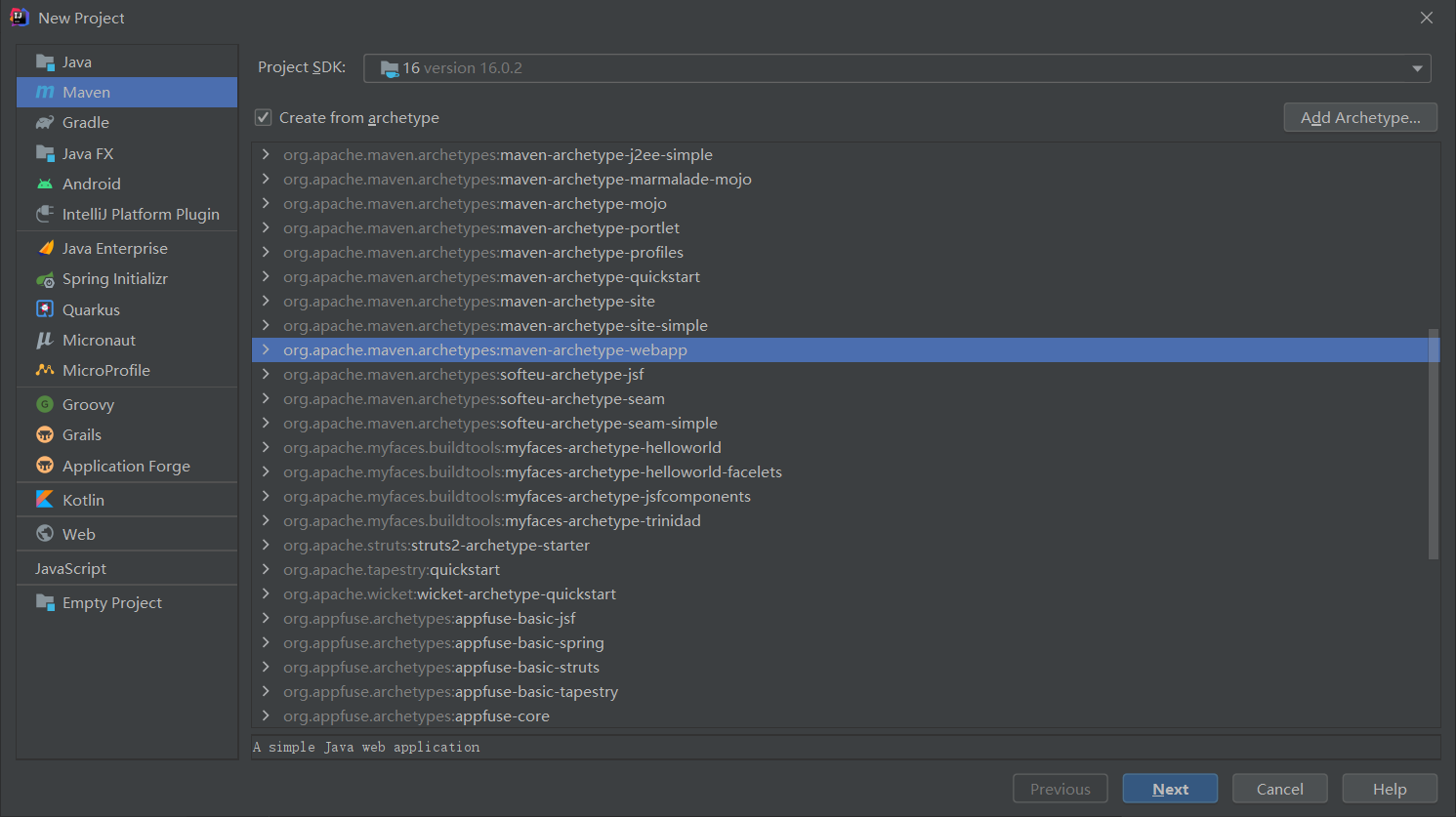
Task: Expand appfuse-basic-spring chevron
Action: pyautogui.click(x=266, y=642)
